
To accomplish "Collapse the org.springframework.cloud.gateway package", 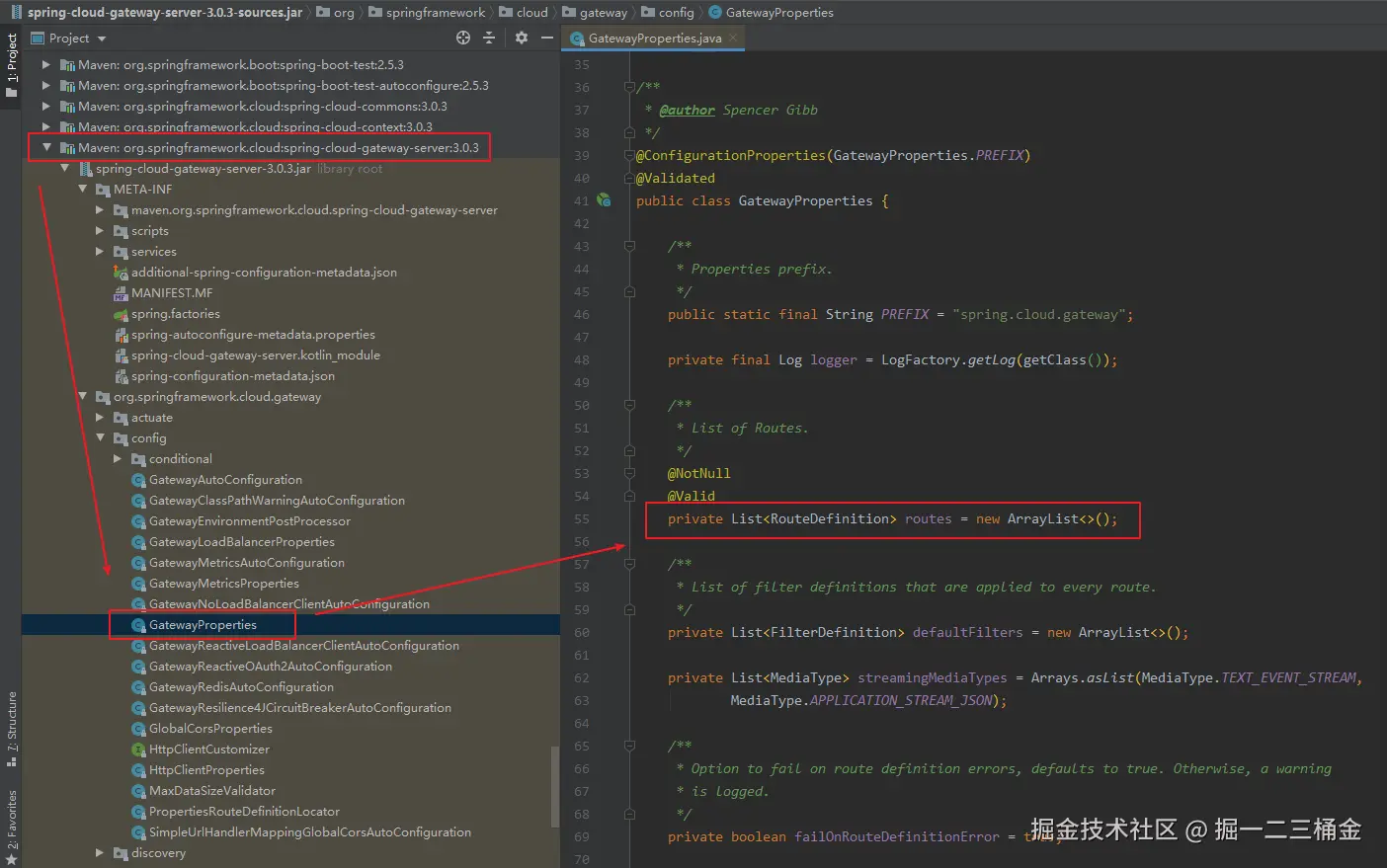I will click(82, 396).
